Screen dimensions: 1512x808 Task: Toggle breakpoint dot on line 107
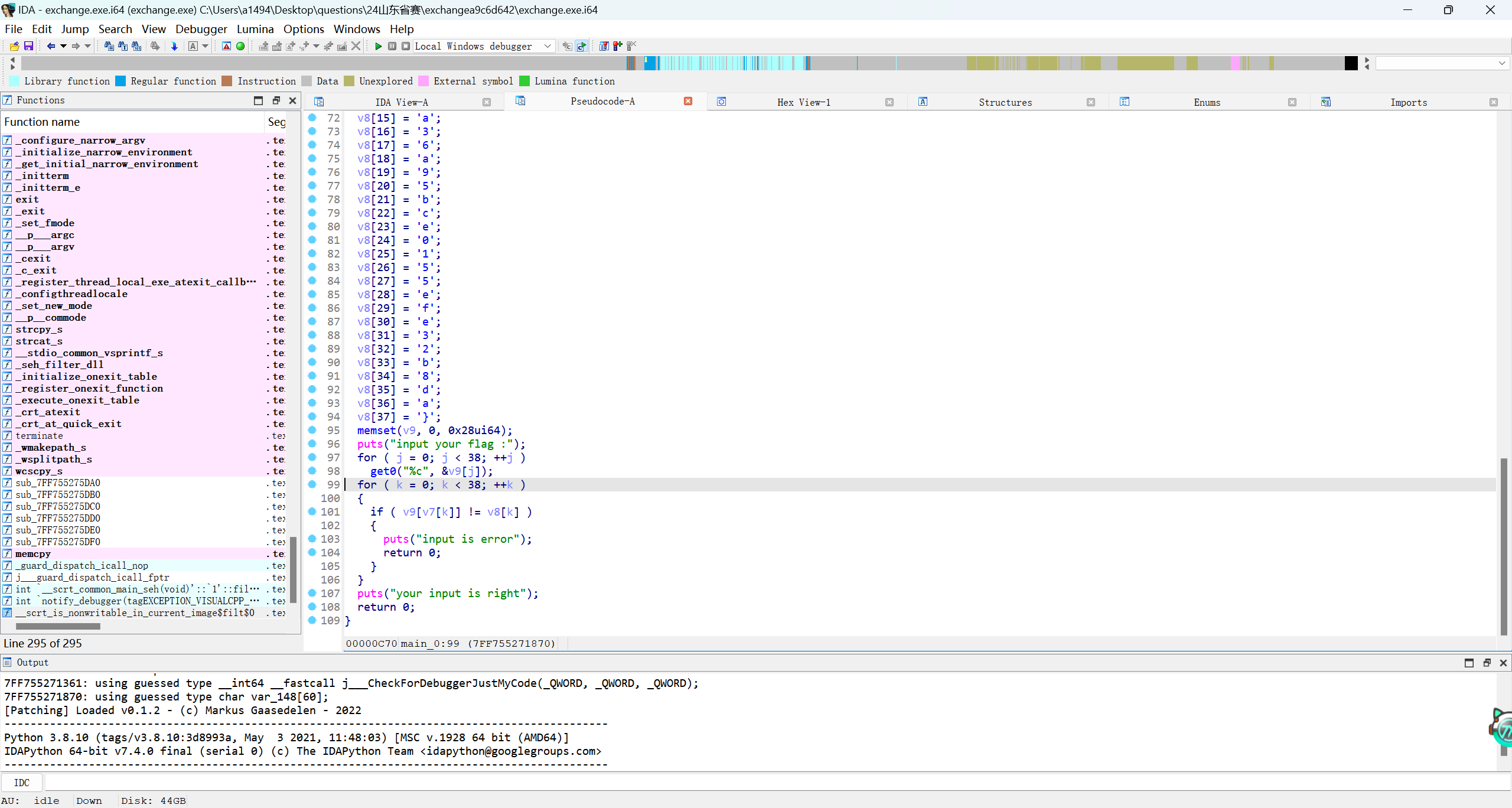[312, 593]
